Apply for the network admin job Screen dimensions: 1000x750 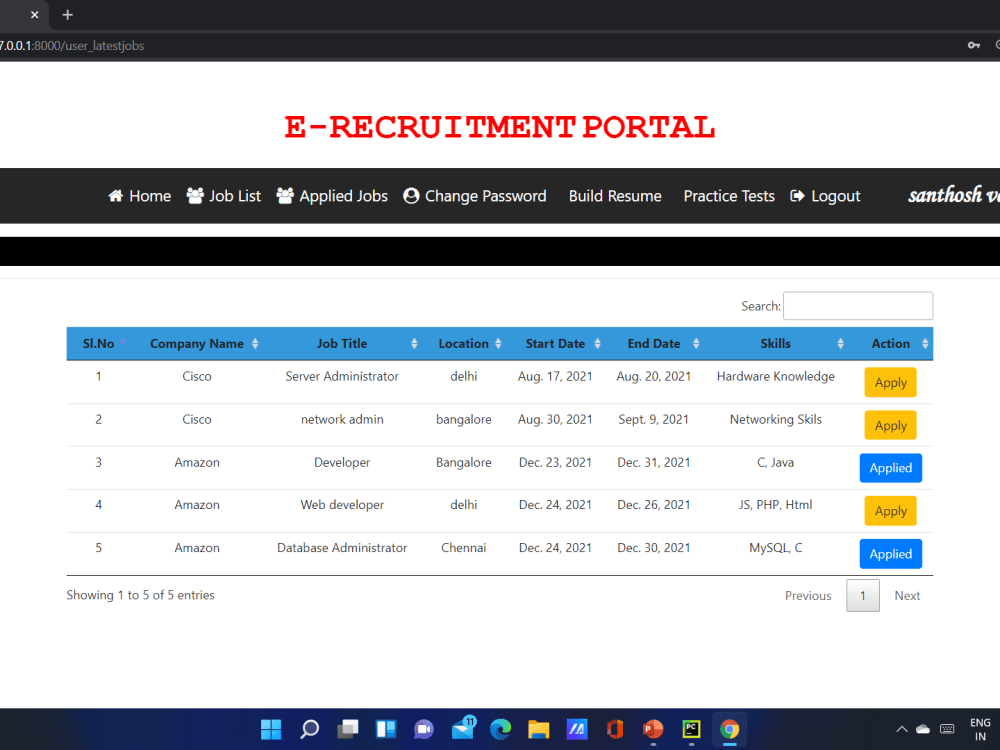point(890,425)
